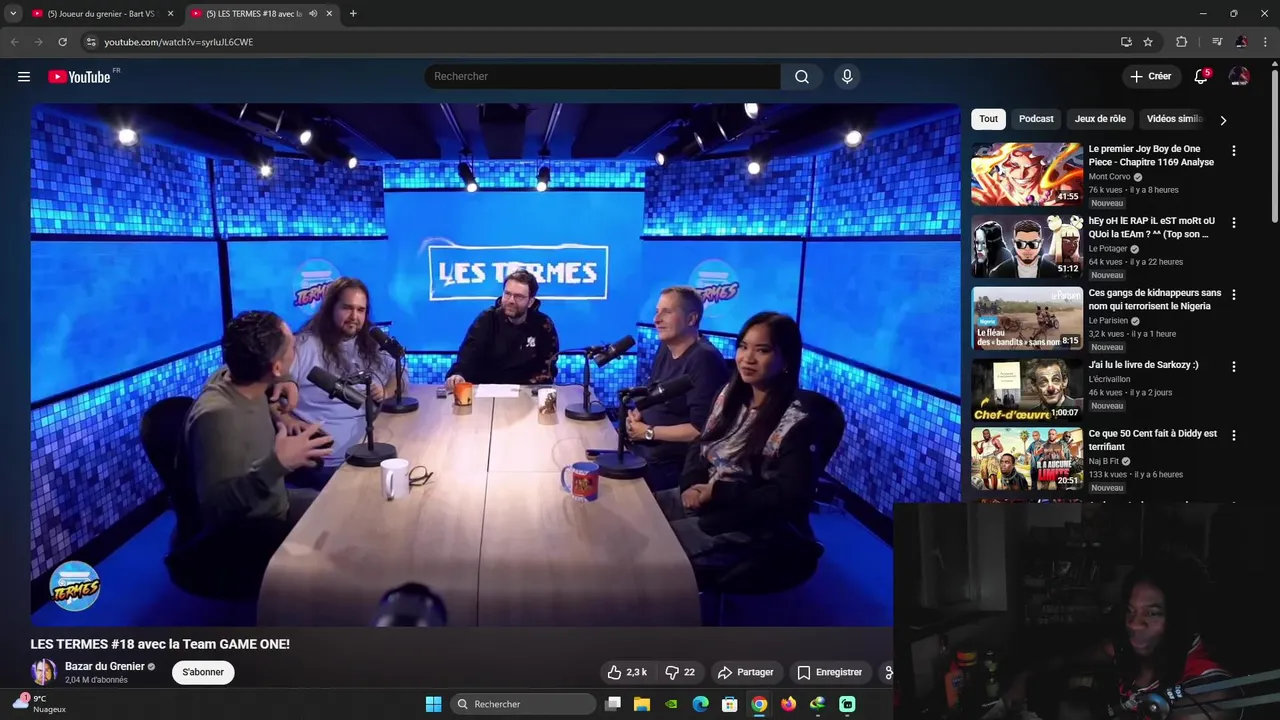Viewport: 1280px width, 720px height.
Task: Open the YouTube hamburger guide menu
Action: [x=24, y=77]
